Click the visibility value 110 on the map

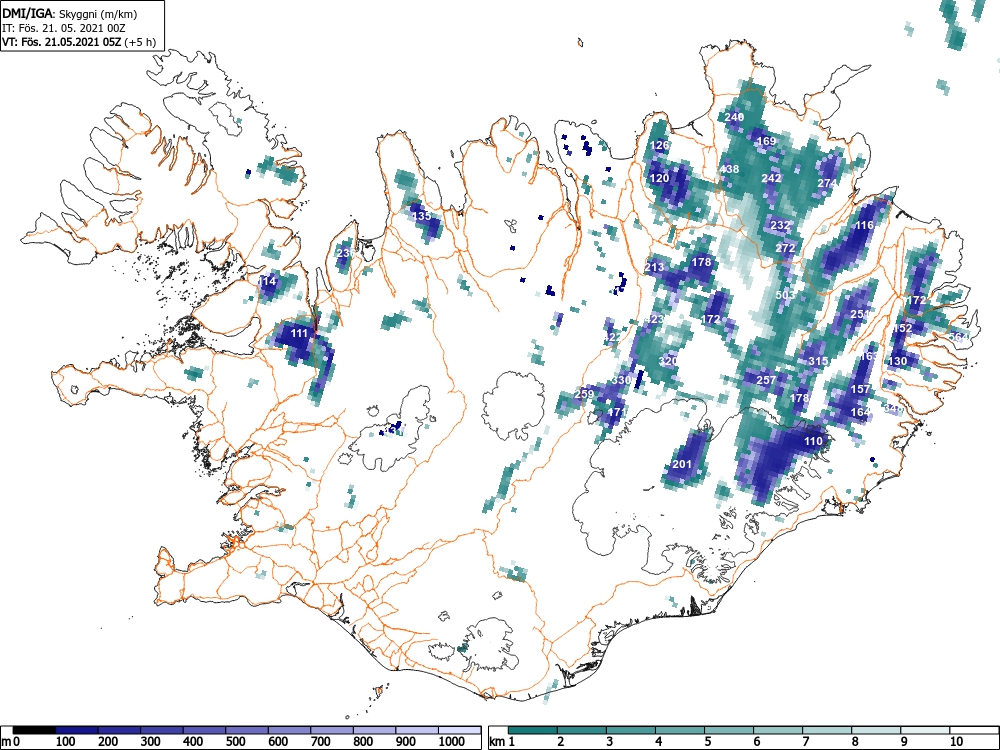click(x=813, y=441)
